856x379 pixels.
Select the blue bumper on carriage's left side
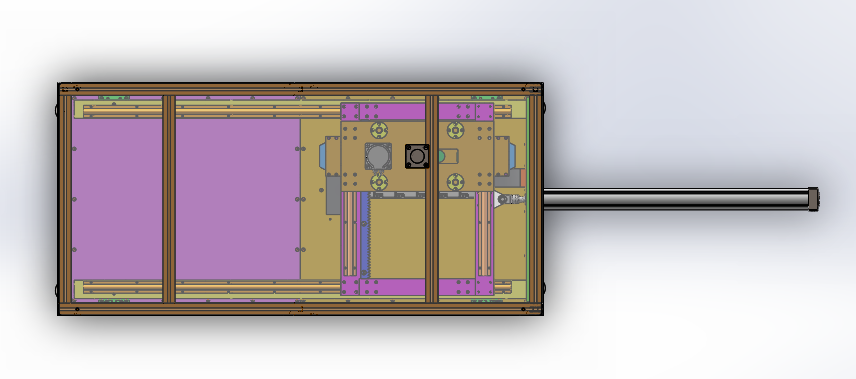tap(323, 156)
